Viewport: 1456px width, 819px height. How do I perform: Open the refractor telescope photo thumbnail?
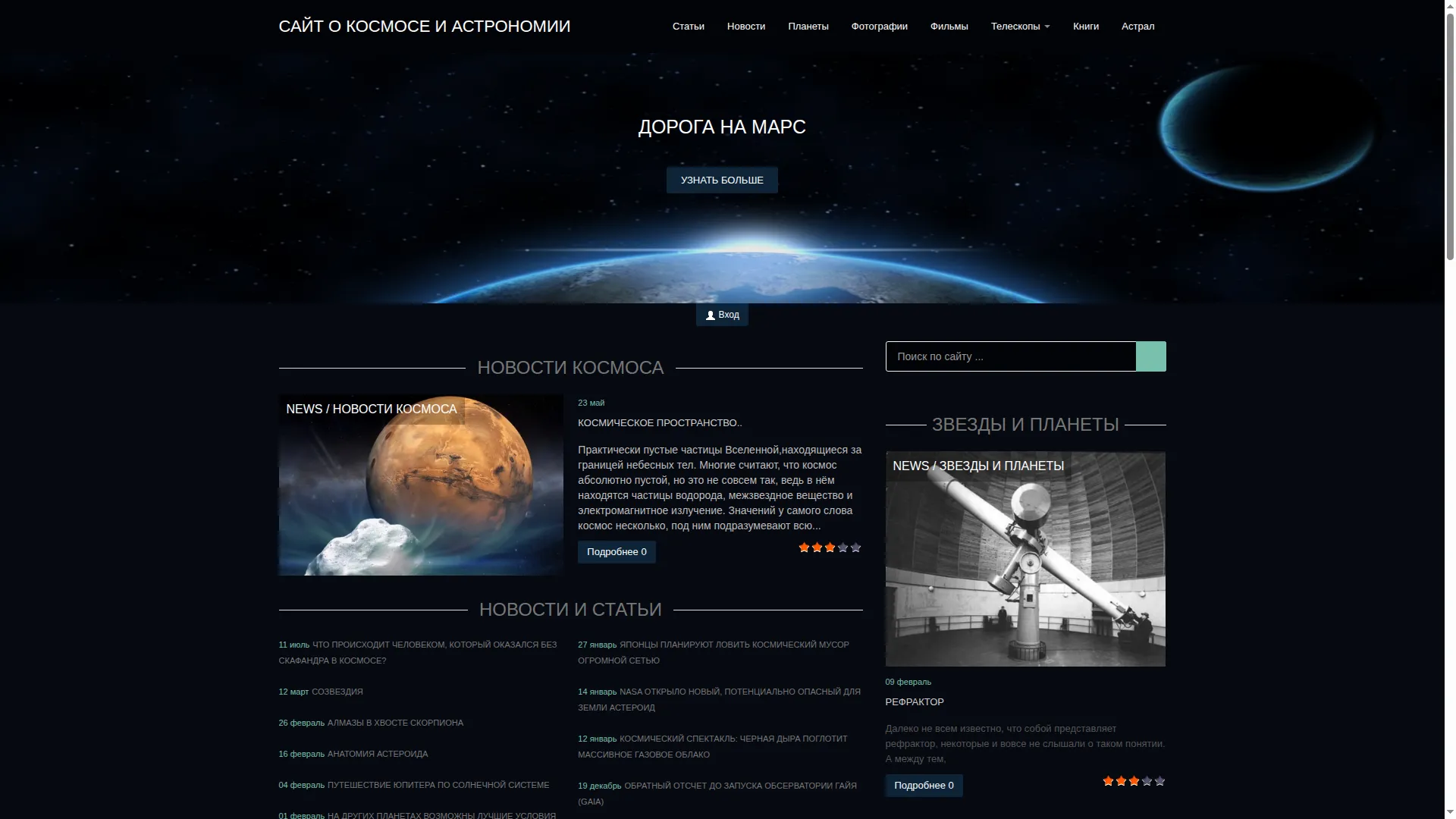[1025, 559]
